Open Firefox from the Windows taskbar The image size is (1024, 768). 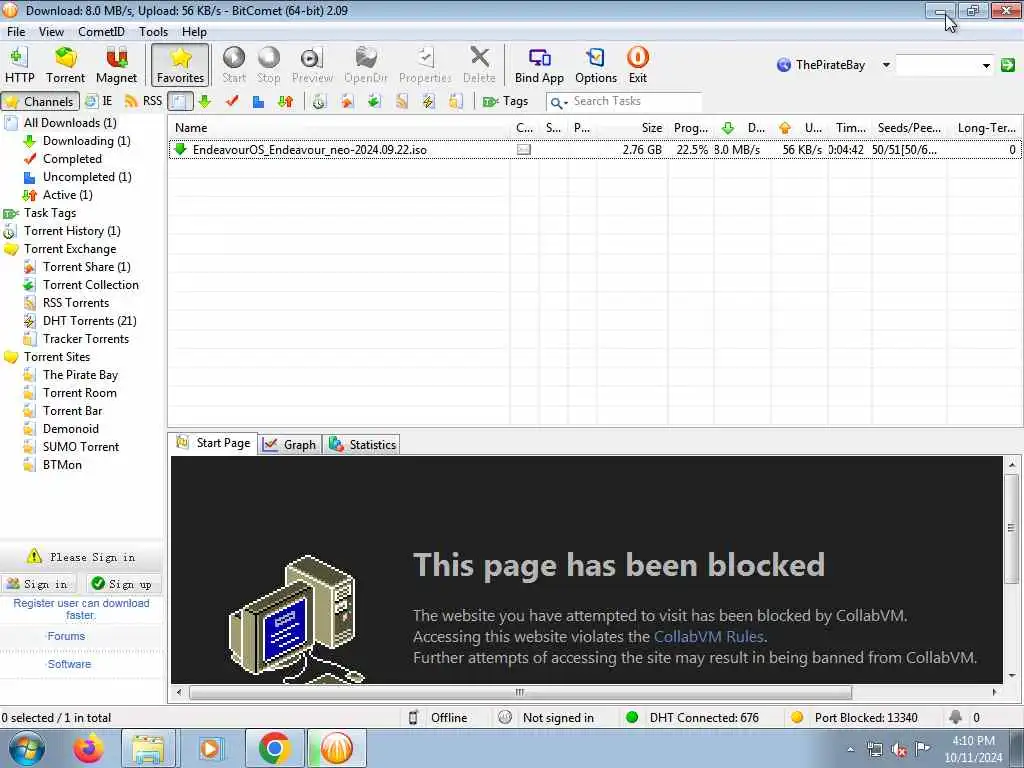coord(88,748)
